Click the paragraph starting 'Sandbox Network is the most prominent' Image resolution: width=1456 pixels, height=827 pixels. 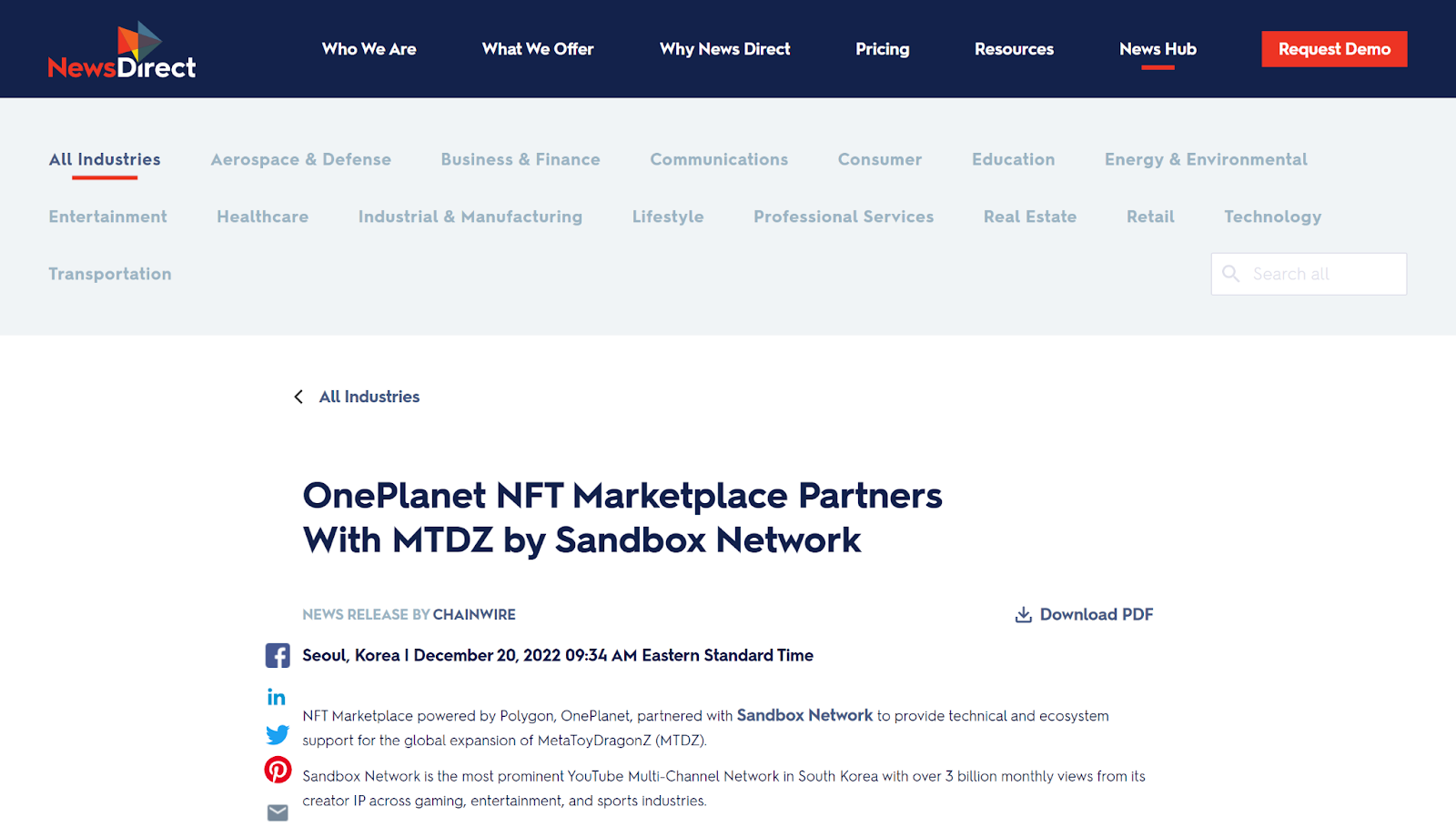pos(724,789)
